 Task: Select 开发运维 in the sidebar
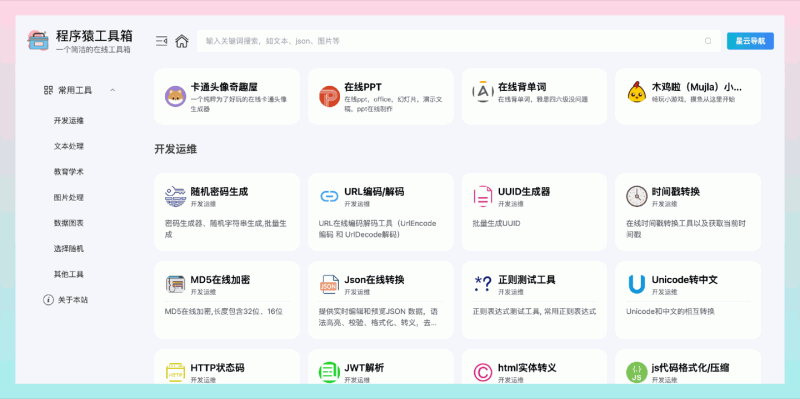pos(69,121)
